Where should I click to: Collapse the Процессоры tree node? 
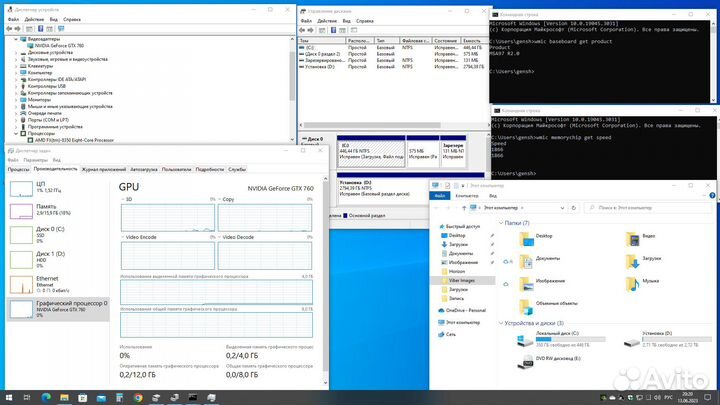click(x=16, y=134)
